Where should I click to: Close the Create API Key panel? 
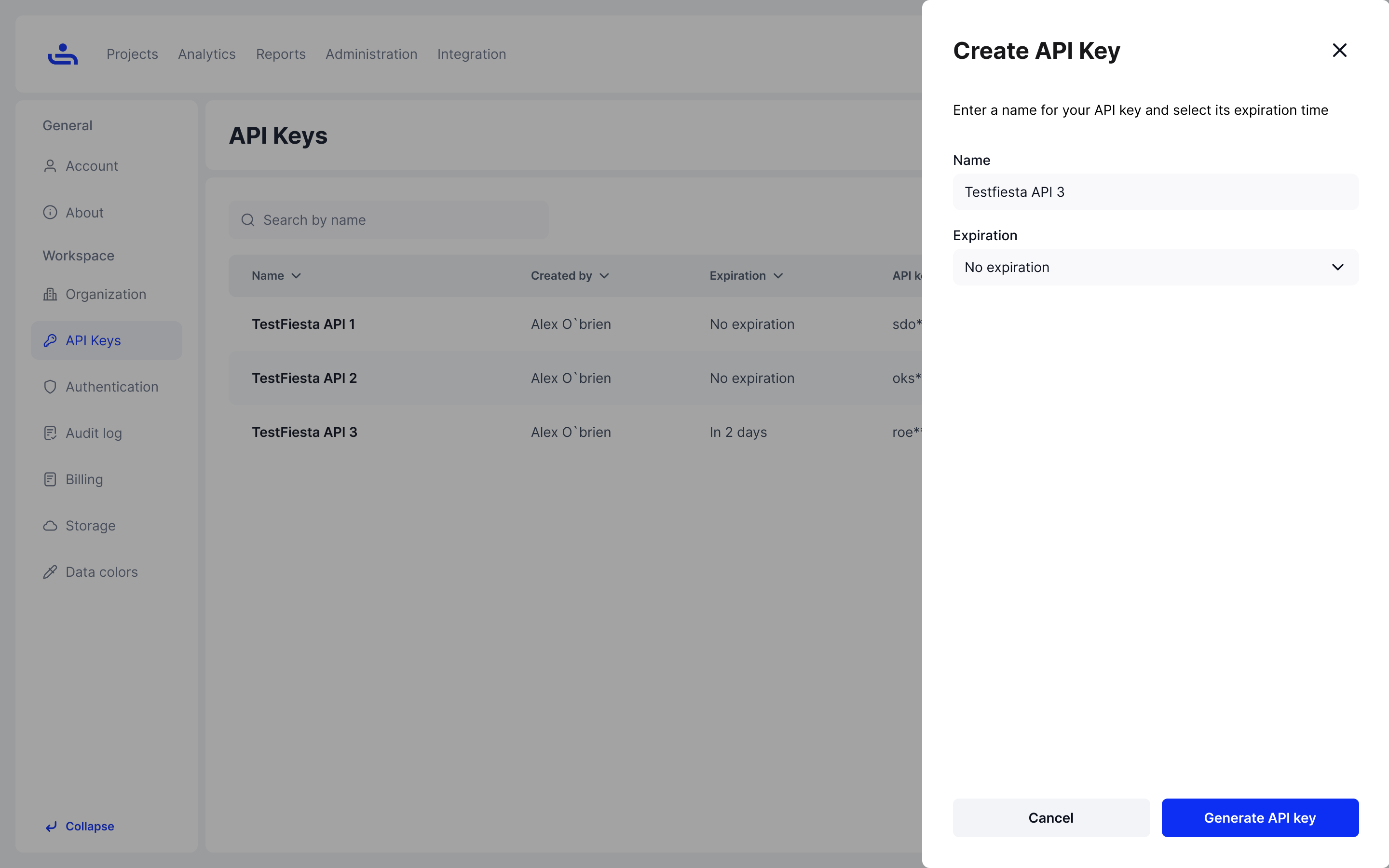[1339, 51]
